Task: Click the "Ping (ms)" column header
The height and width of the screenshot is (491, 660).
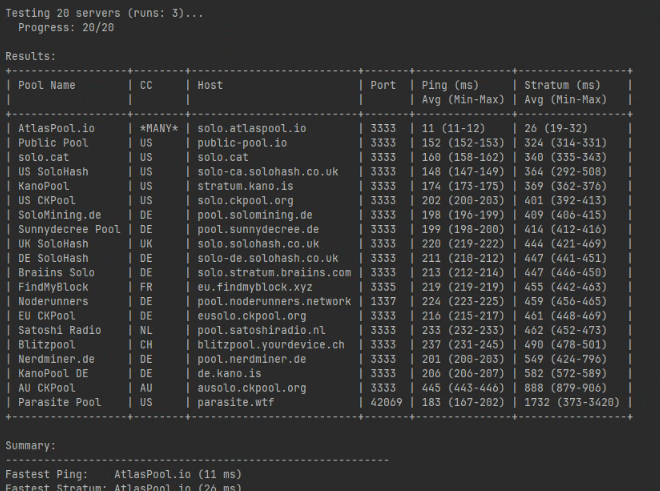Action: click(450, 85)
